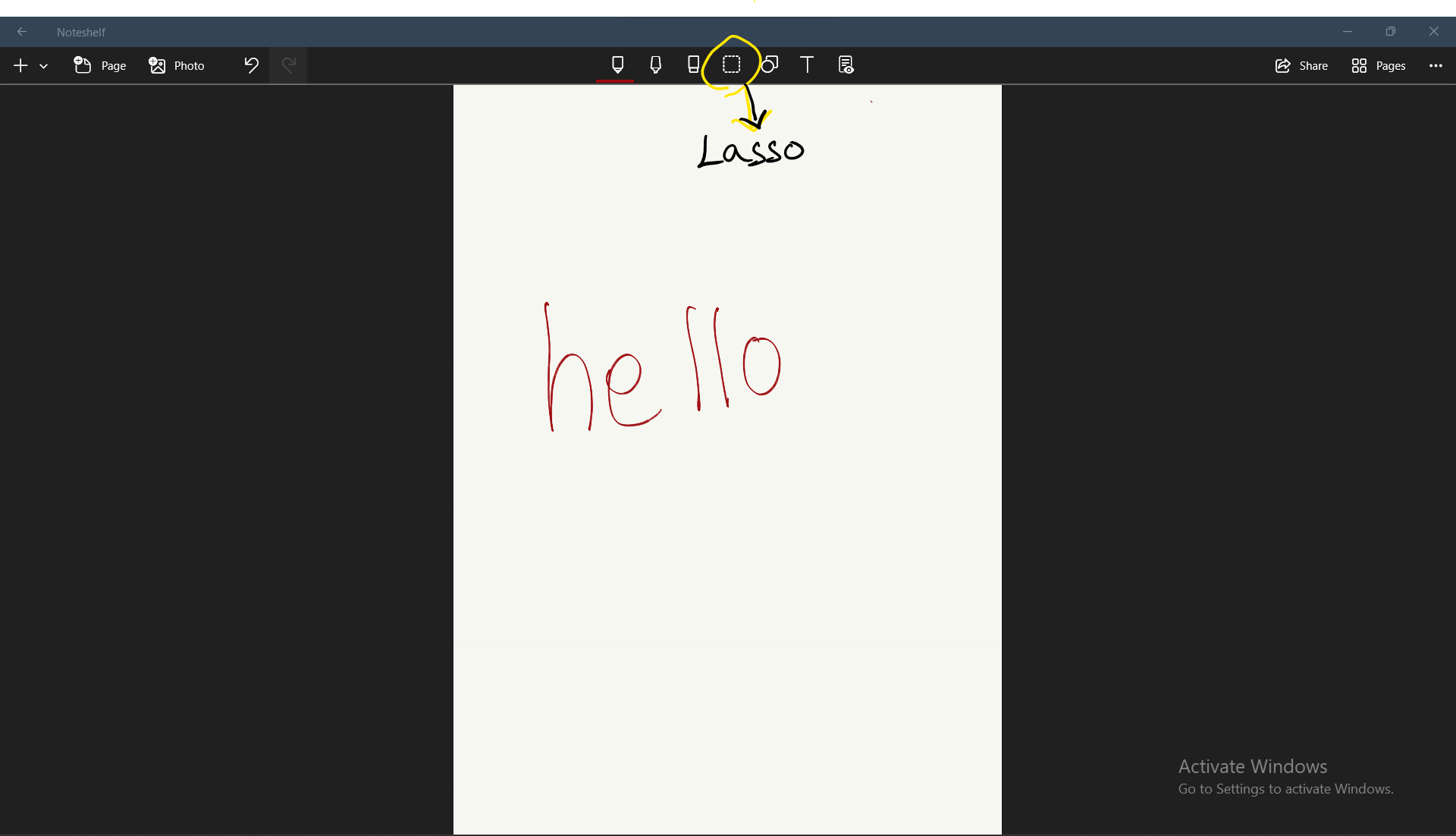Open the Pages overview
1456x836 pixels.
tap(1378, 66)
